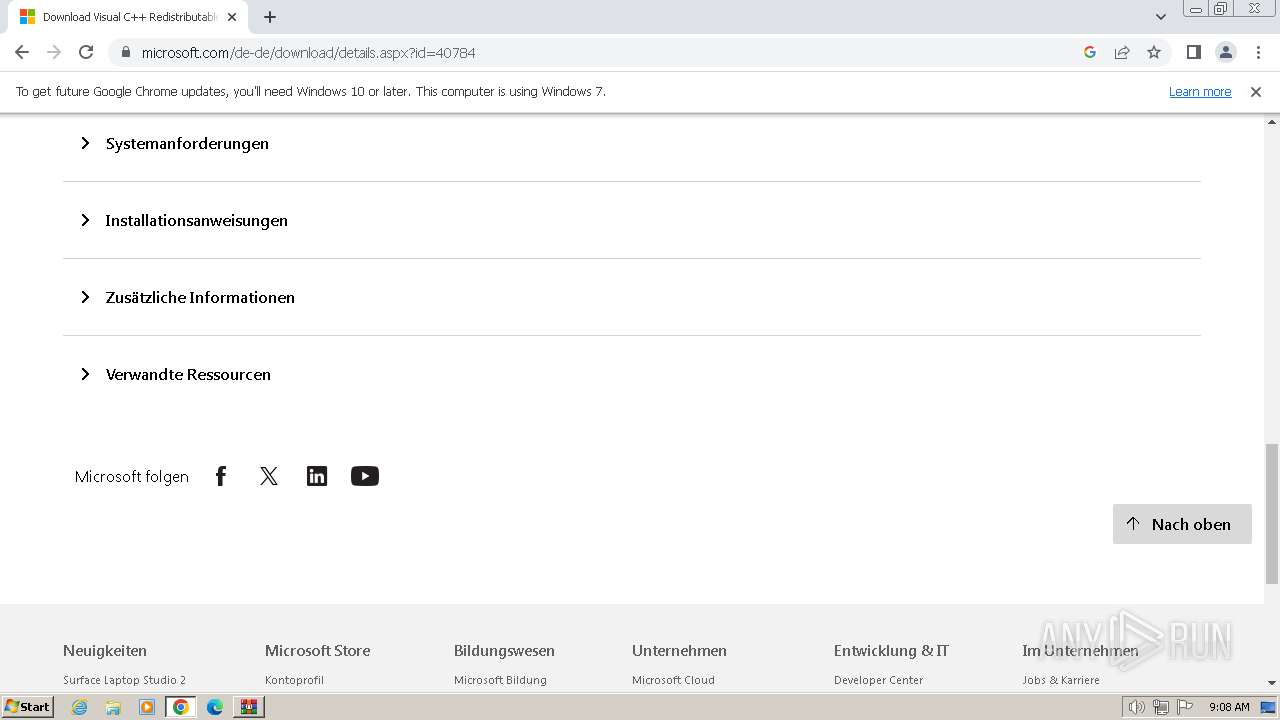This screenshot has width=1280, height=720.
Task: Open Microsoft's X (Twitter) page
Action: click(269, 476)
